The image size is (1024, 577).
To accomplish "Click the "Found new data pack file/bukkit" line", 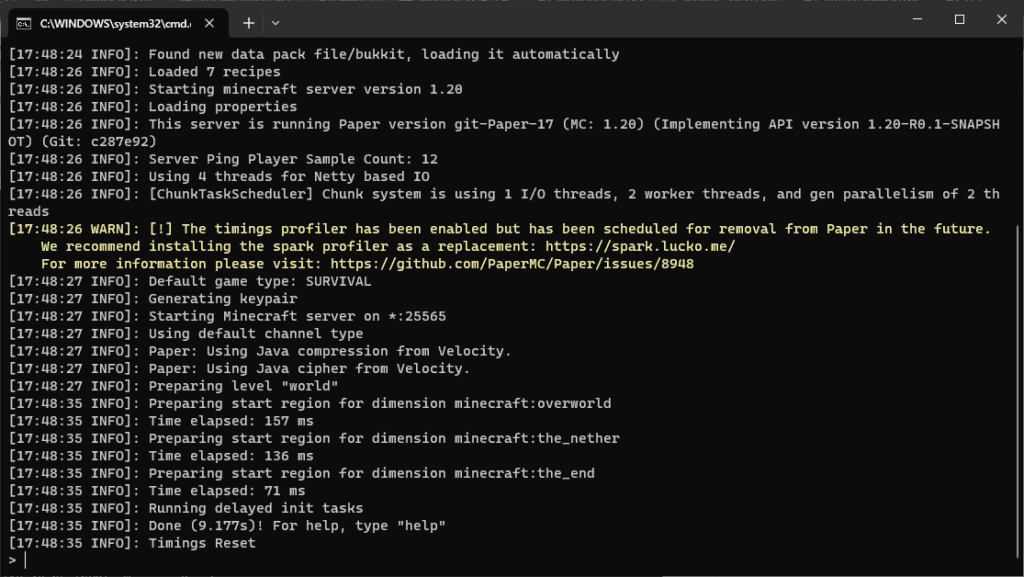I will point(313,54).
